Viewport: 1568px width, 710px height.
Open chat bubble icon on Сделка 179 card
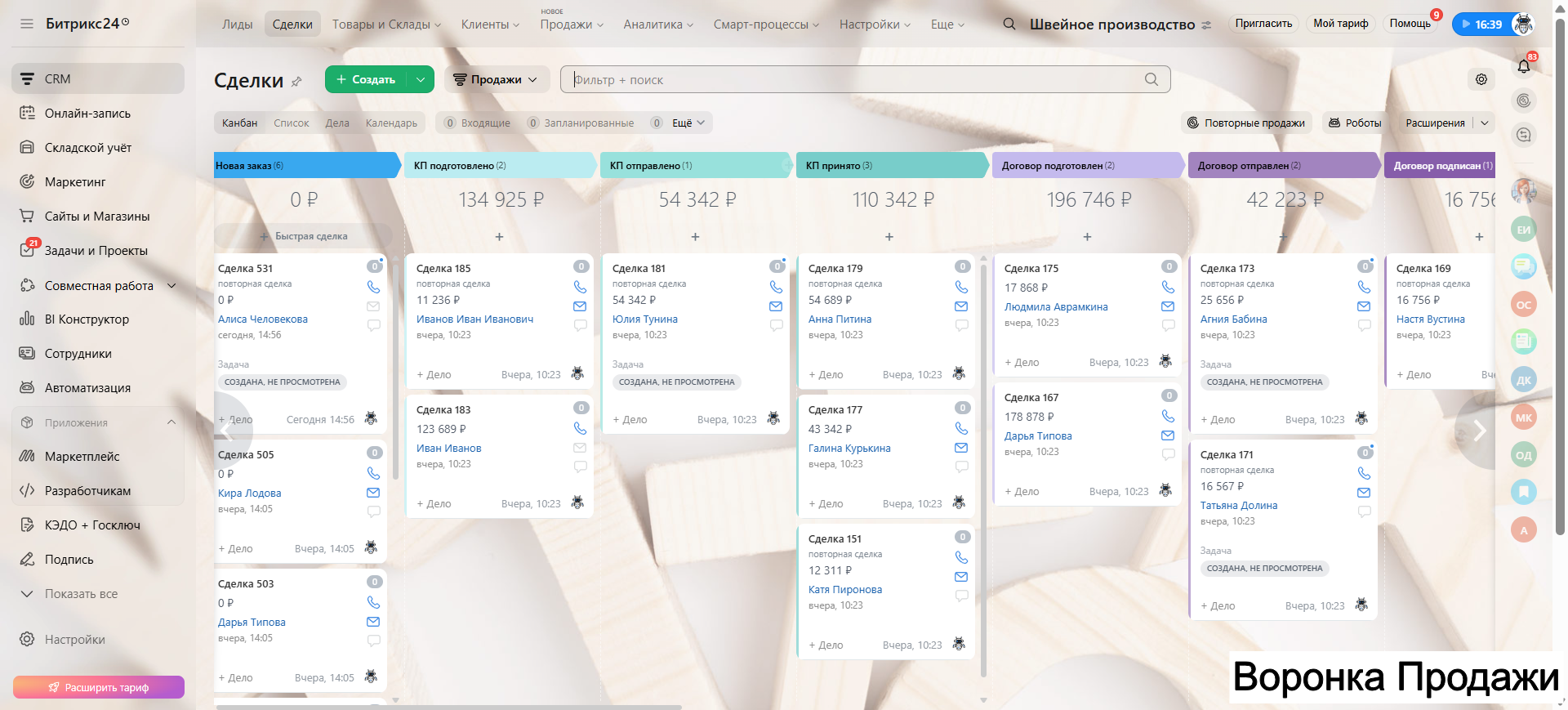962,325
